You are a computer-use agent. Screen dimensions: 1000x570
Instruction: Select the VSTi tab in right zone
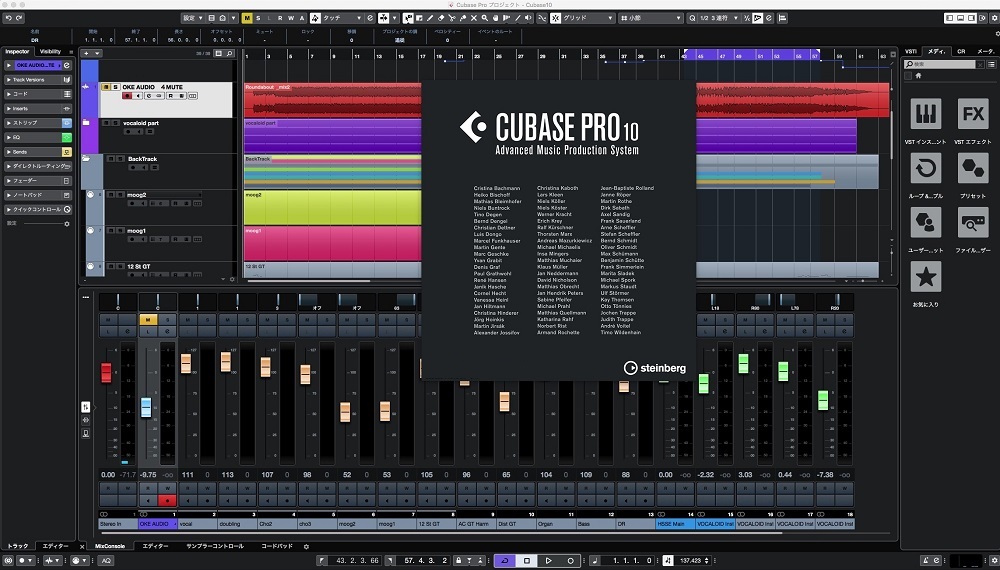[911, 52]
